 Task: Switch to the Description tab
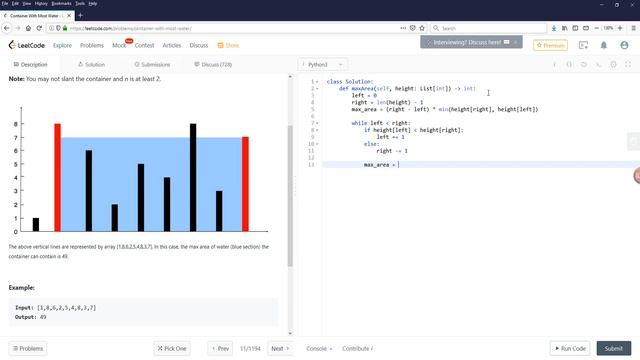pyautogui.click(x=31, y=64)
